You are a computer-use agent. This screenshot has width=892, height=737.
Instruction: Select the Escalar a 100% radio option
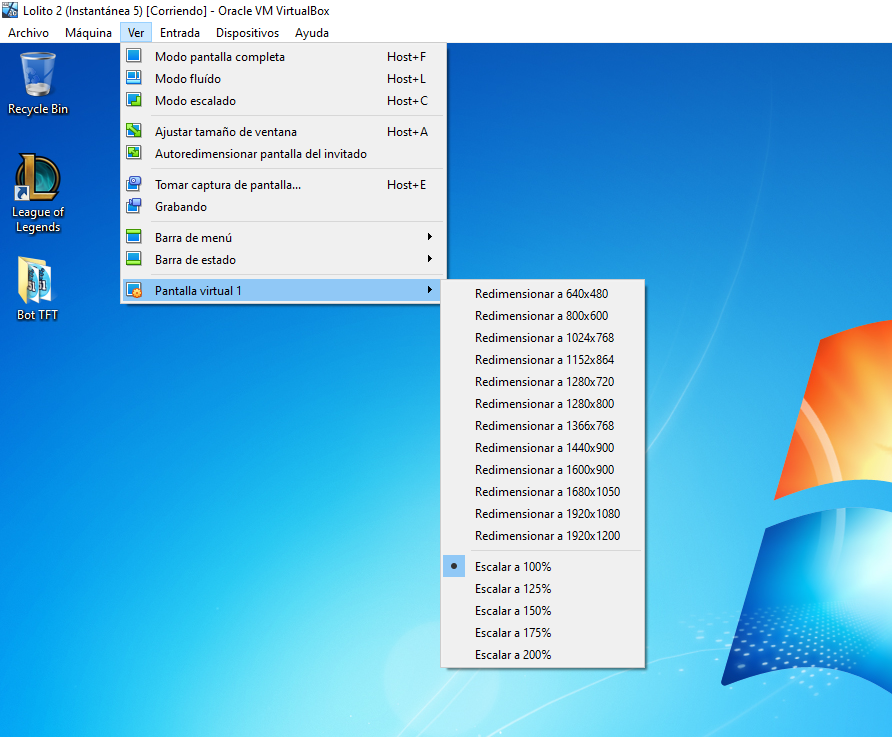[x=512, y=567]
